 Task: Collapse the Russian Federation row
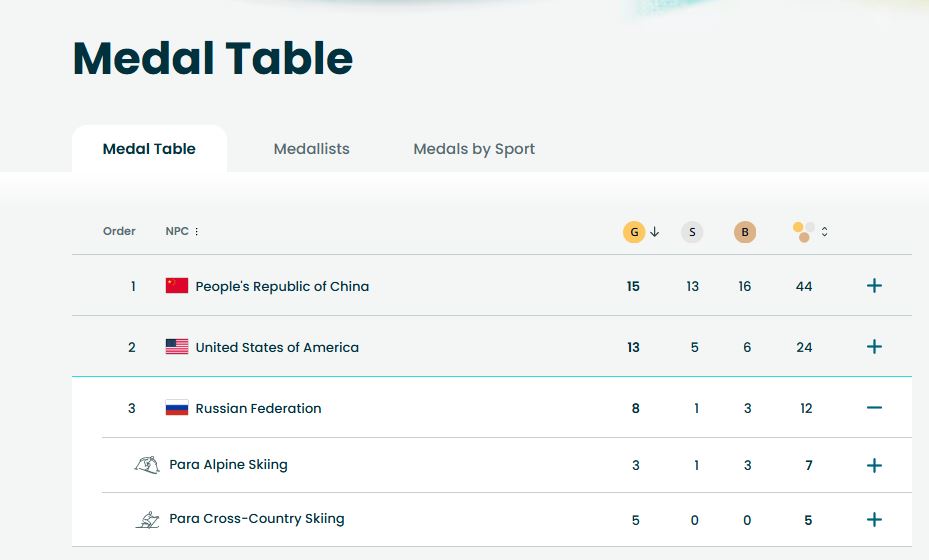(x=874, y=408)
